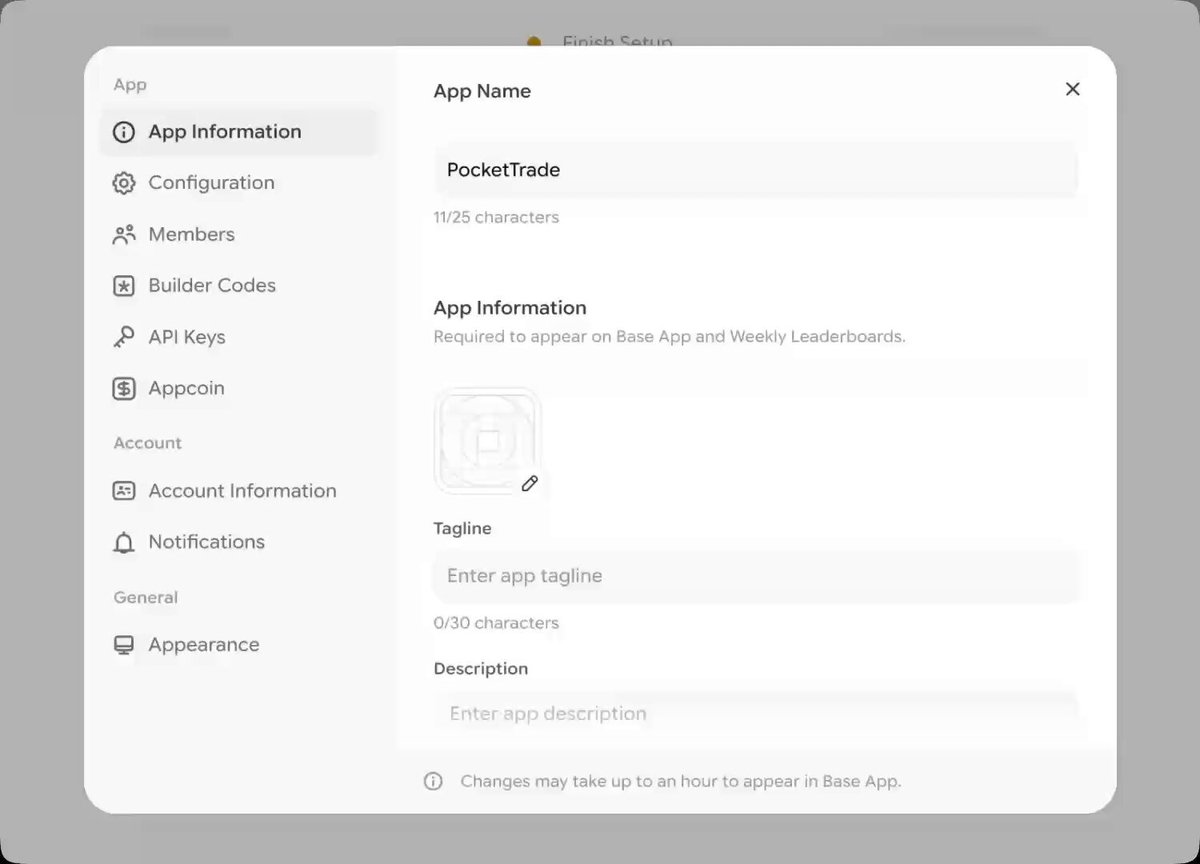This screenshot has height=864, width=1200.
Task: Click the Appcoin dollar icon
Action: [124, 389]
